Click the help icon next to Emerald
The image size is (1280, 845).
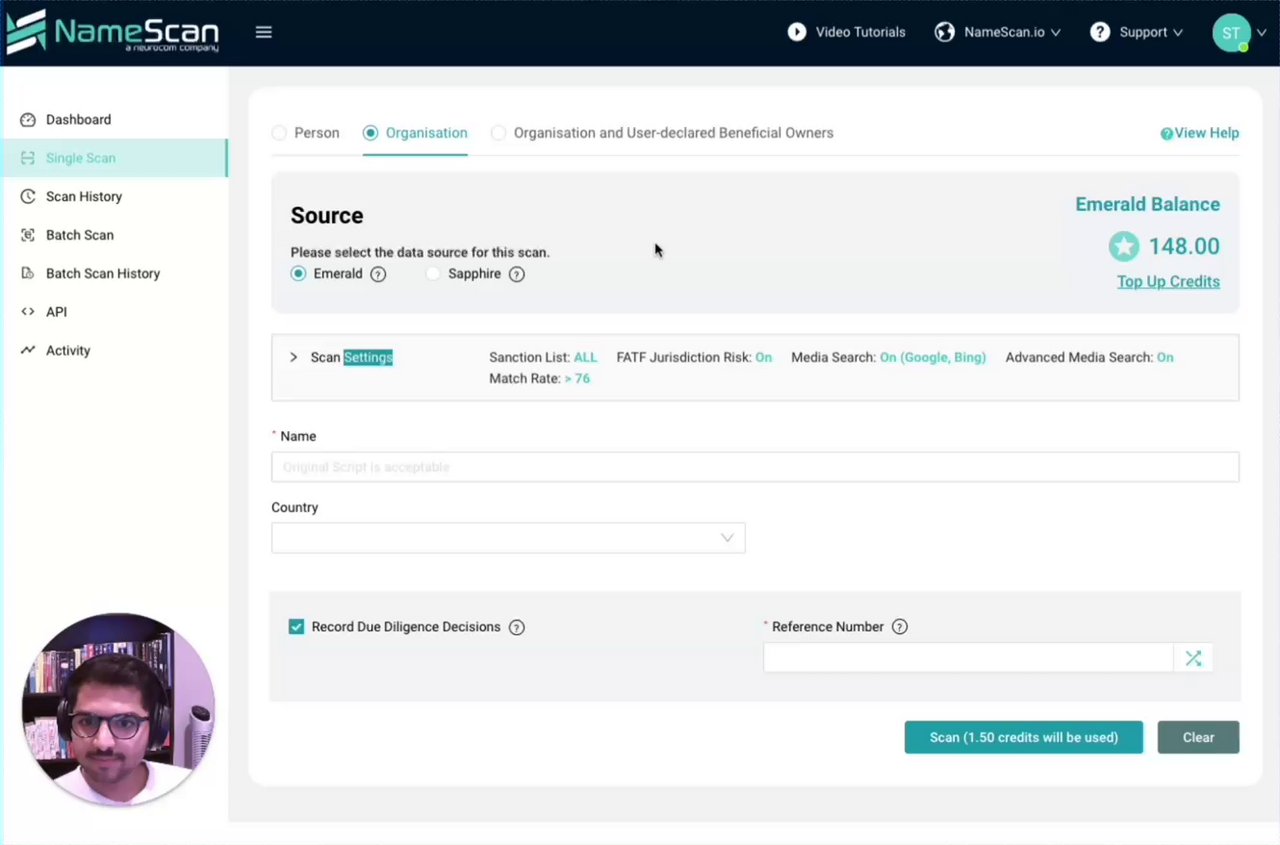[x=378, y=274]
